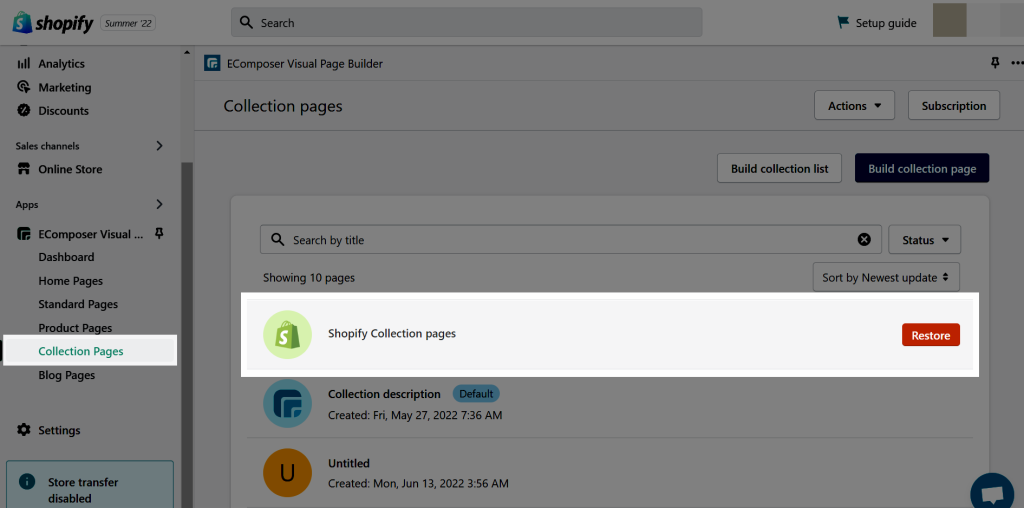Open Product Pages menu item
The width and height of the screenshot is (1024, 508).
point(75,328)
